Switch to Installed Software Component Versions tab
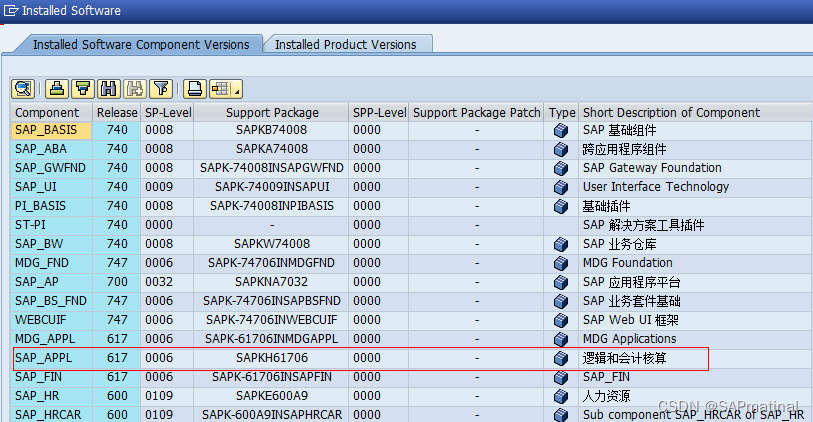The width and height of the screenshot is (813, 422). coord(141,45)
